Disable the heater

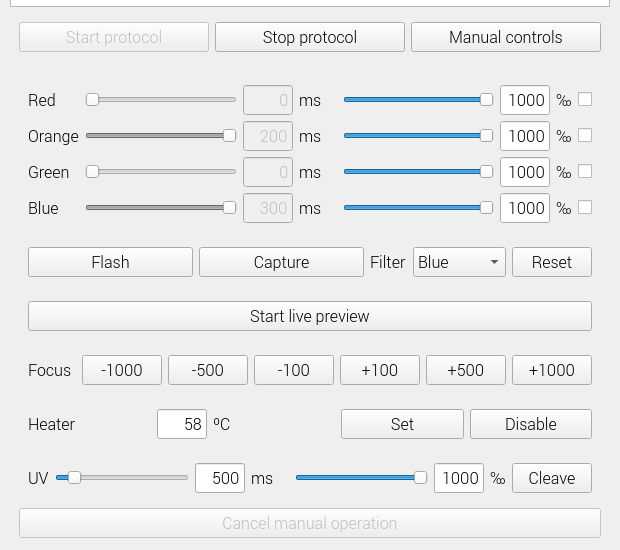[x=530, y=424]
